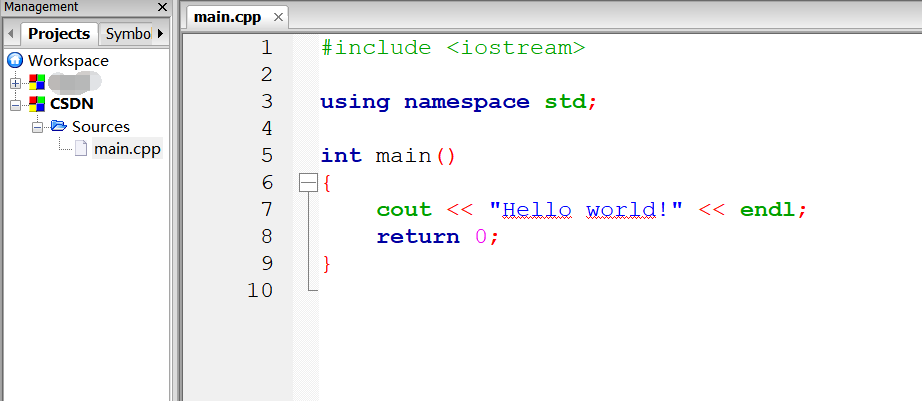Click the 'return' keyword
This screenshot has width=922, height=401.
[418, 237]
